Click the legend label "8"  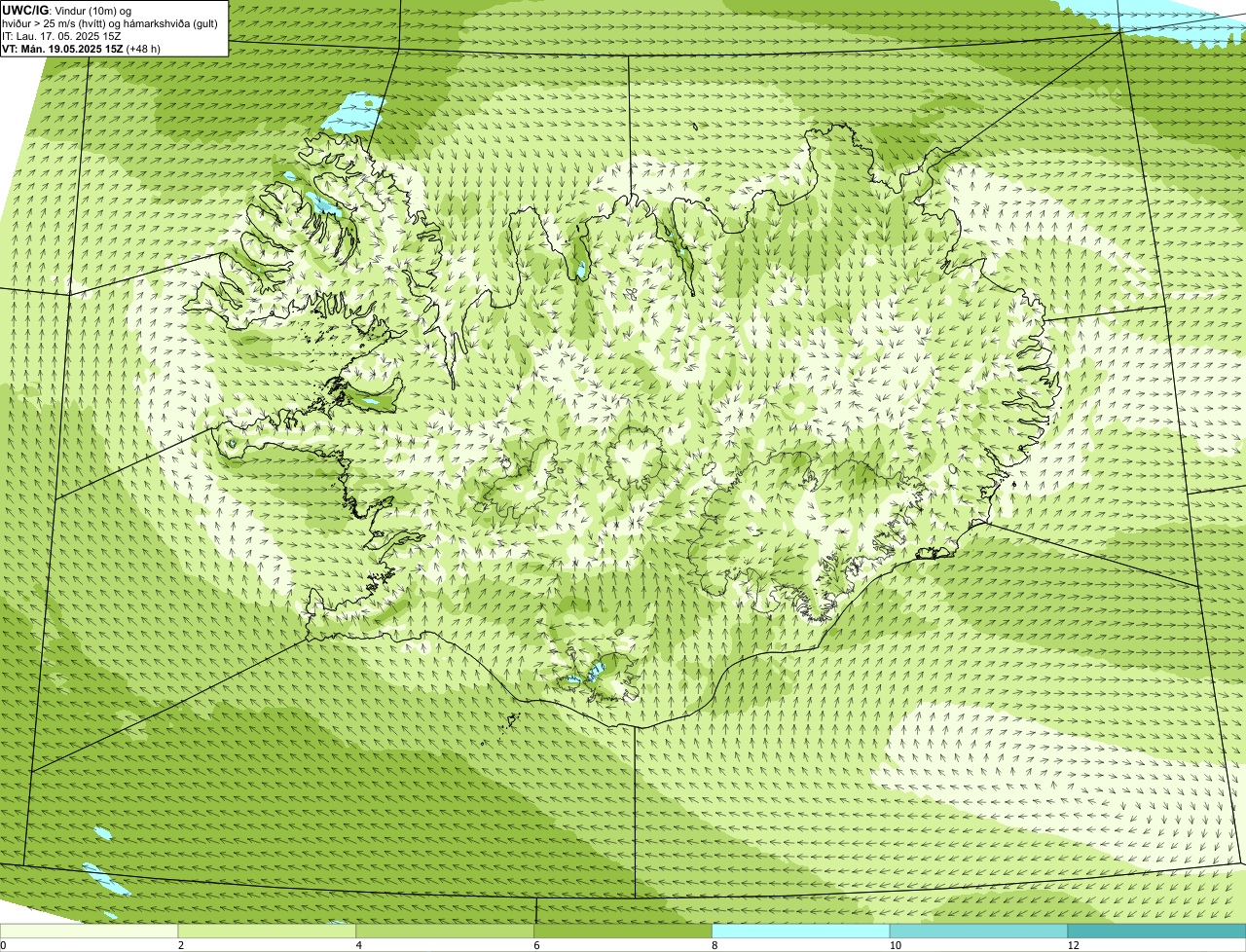[x=715, y=945]
